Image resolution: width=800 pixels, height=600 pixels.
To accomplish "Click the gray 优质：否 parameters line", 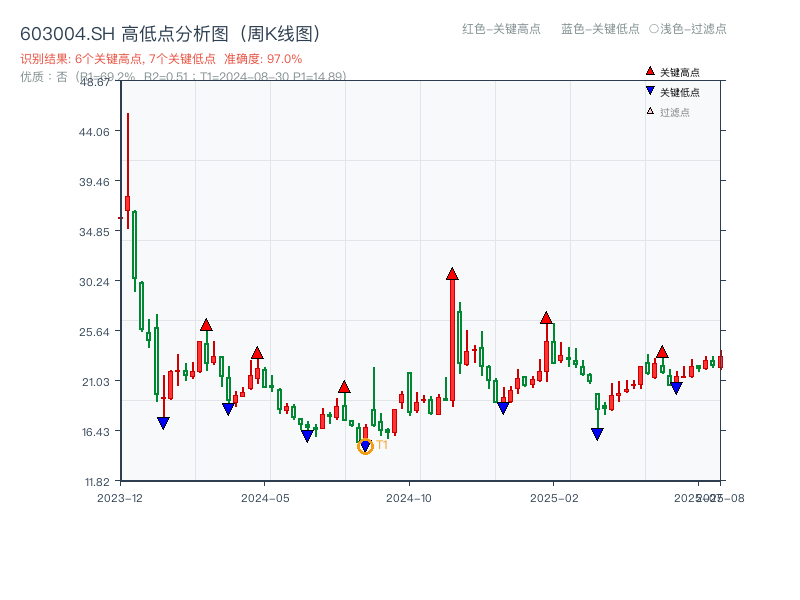I will click(183, 77).
